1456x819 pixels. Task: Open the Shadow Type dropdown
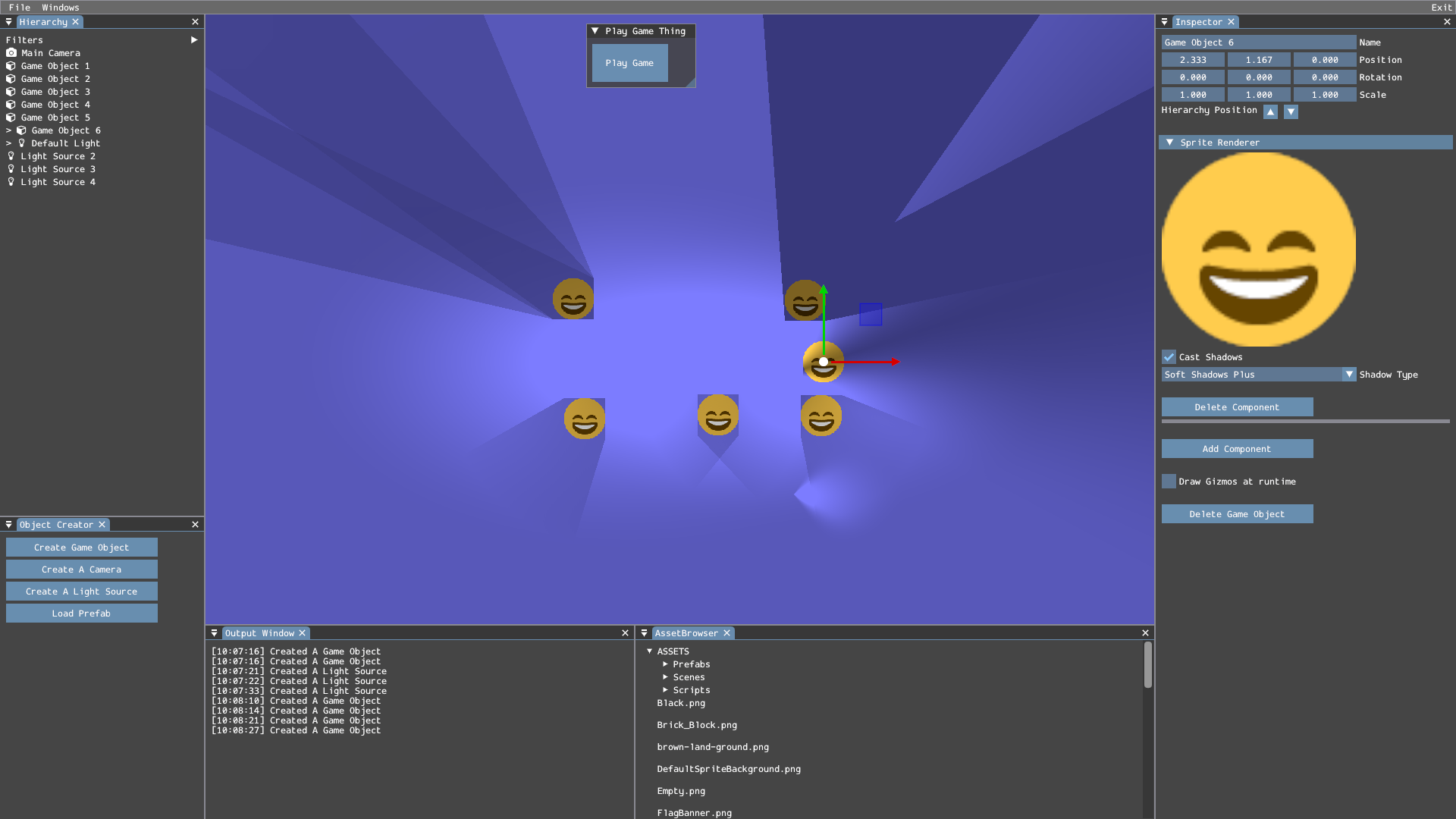1259,375
